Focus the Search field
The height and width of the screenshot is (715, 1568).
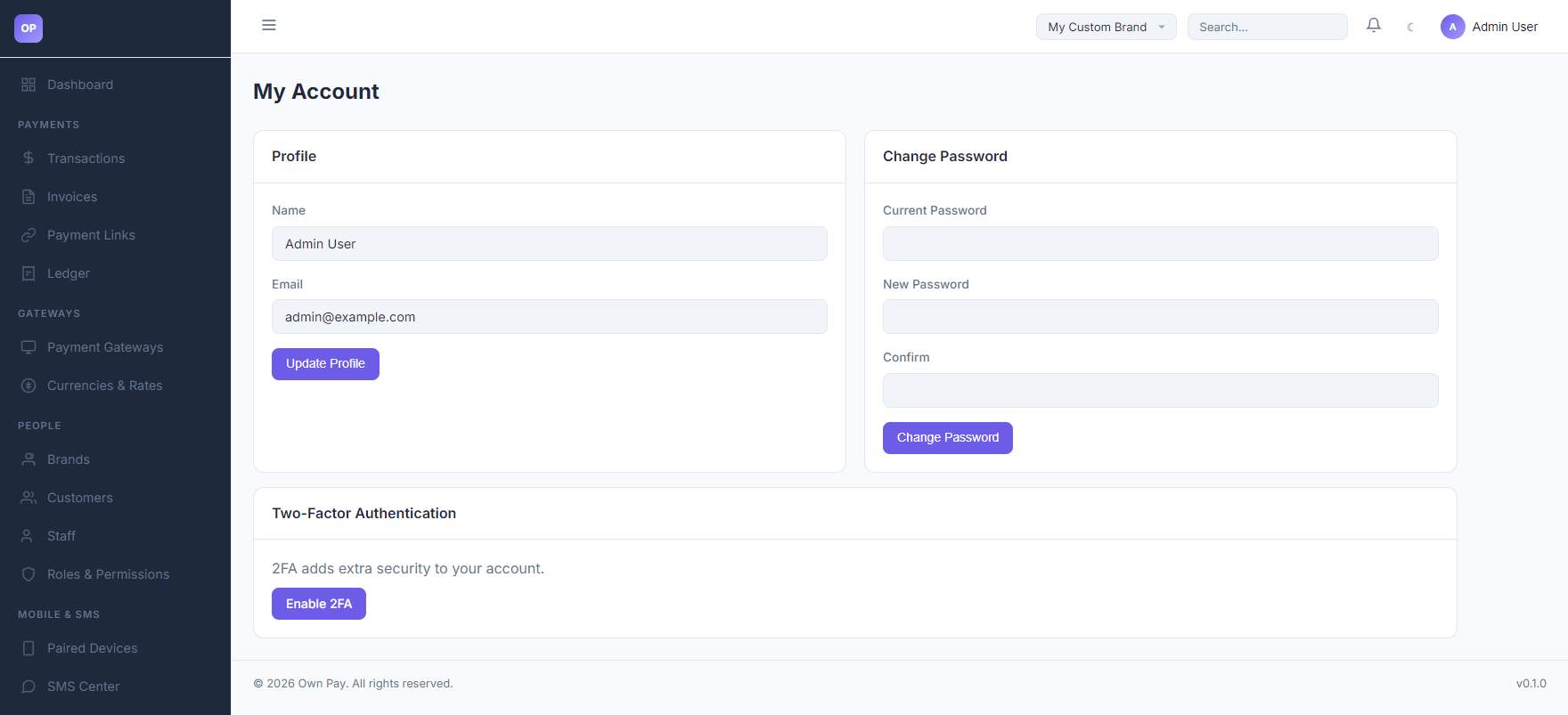click(x=1267, y=27)
